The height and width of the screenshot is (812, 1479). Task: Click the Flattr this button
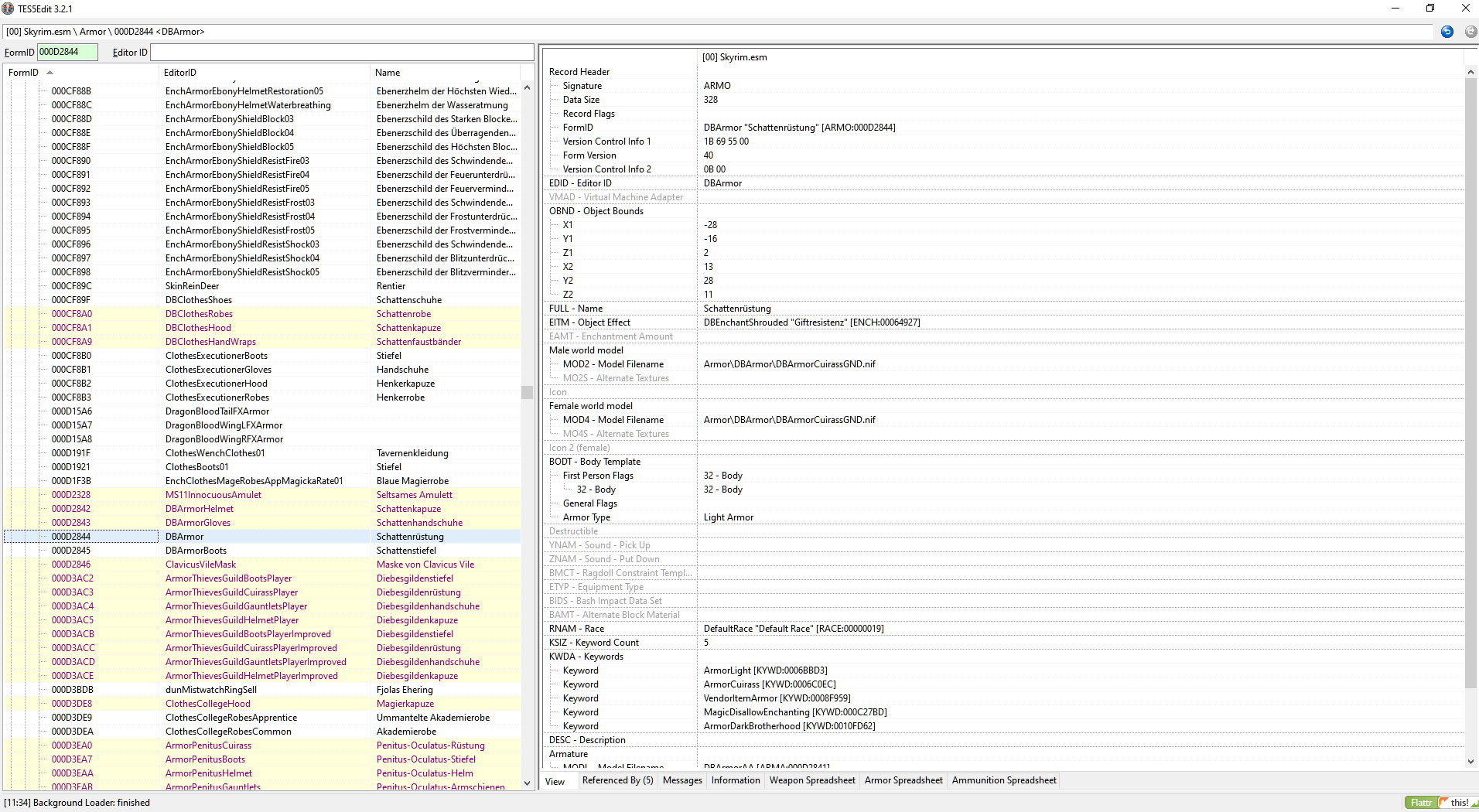[x=1441, y=803]
